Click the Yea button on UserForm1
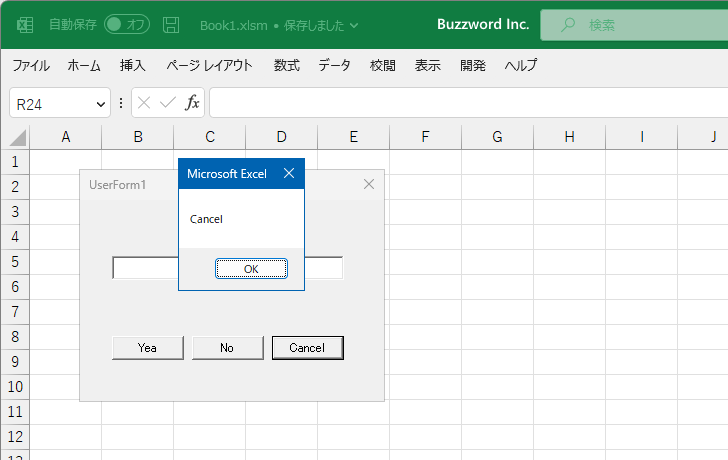Viewport: 728px width, 460px height. (148, 348)
